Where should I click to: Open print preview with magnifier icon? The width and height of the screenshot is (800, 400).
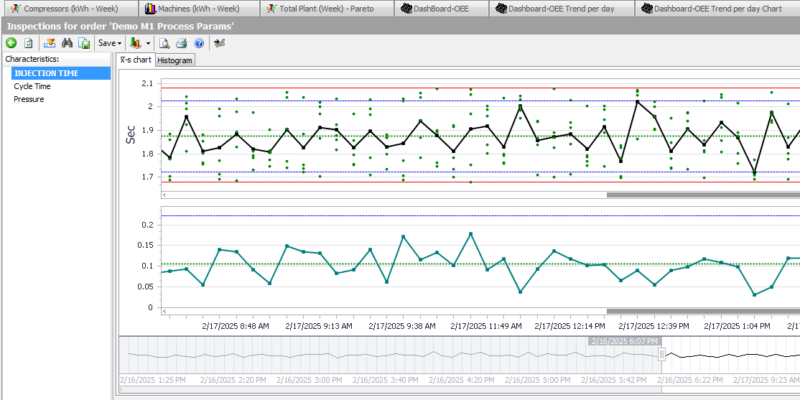pos(164,43)
